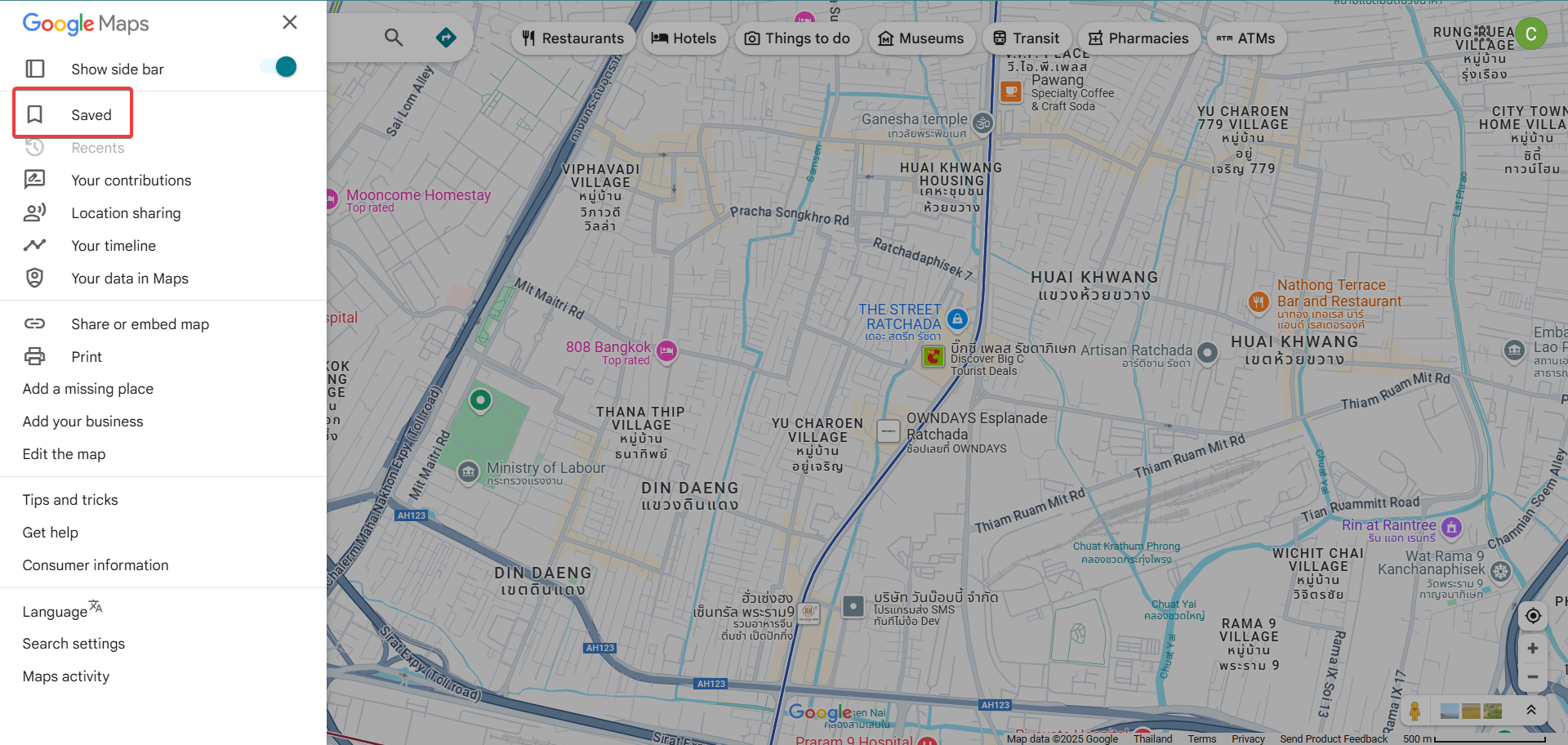
Task: Click the Street View pegman icon
Action: coord(1414,711)
